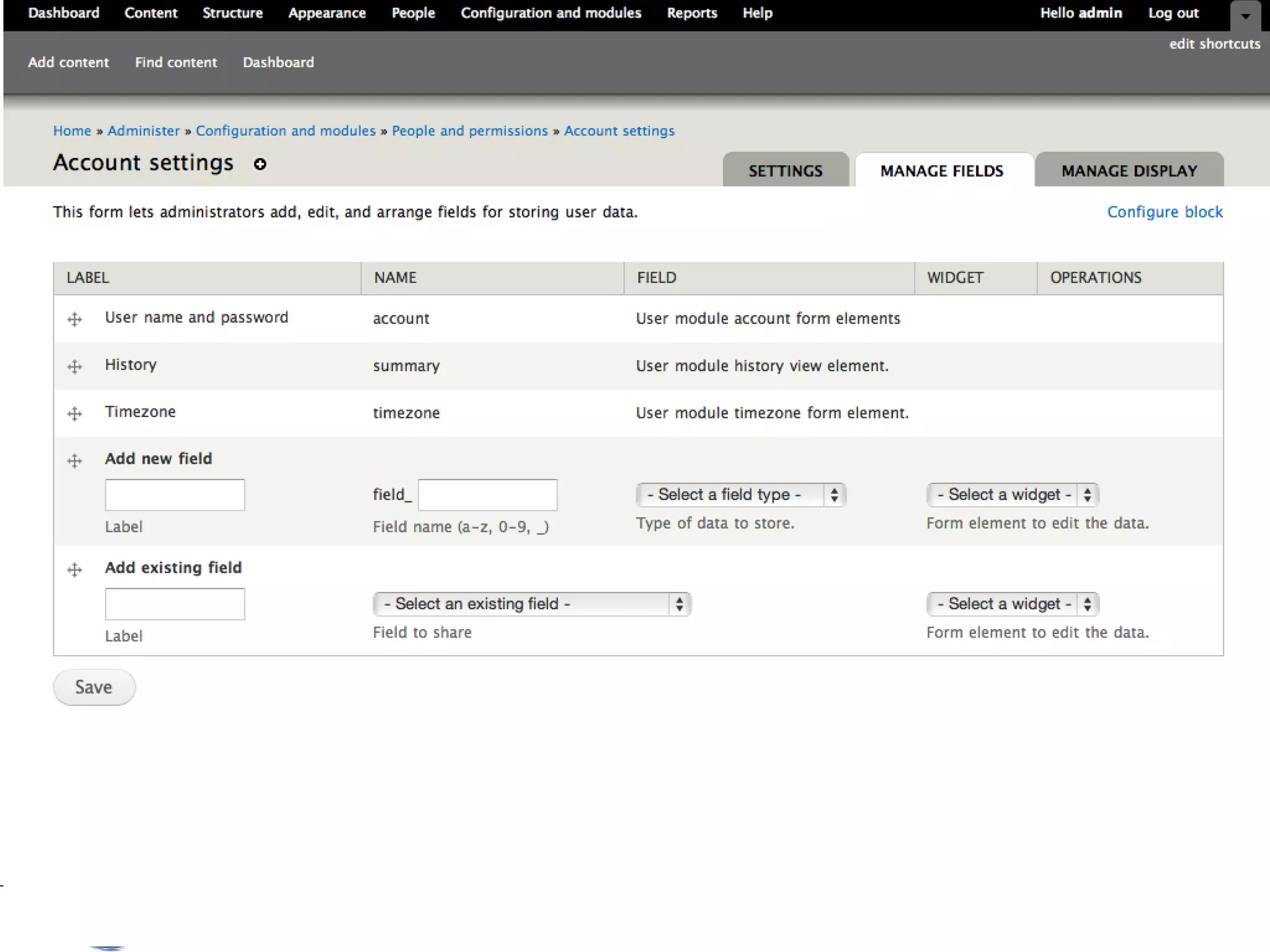The image size is (1270, 952).
Task: Click add-shortcut plus icon next to Account settings
Action: point(260,164)
